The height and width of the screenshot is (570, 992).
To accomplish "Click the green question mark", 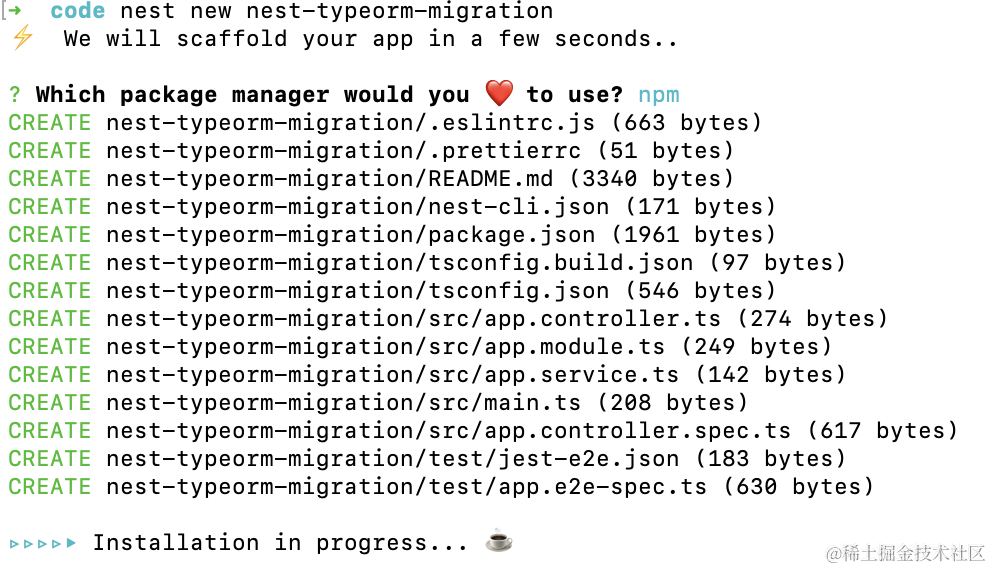I will point(15,95).
